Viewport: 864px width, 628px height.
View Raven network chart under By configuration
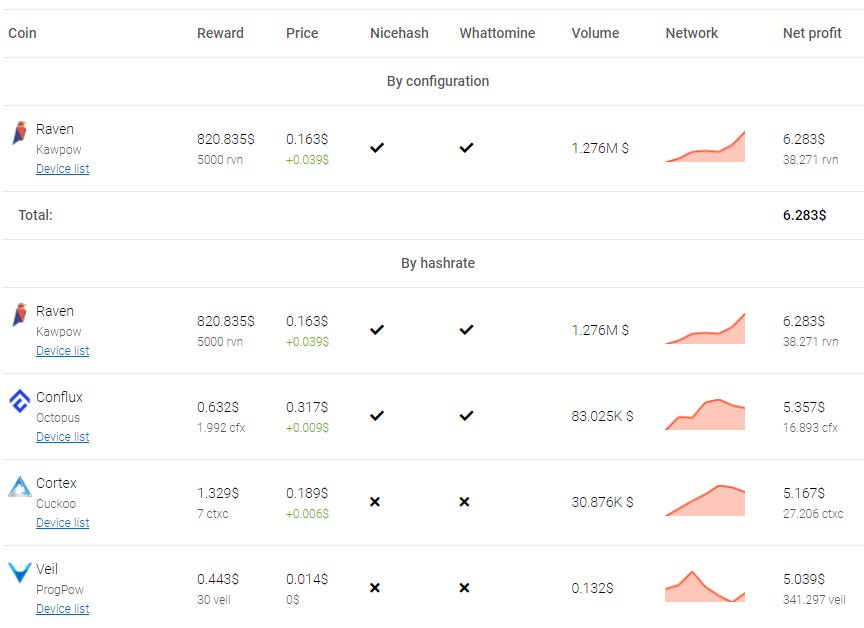(705, 147)
